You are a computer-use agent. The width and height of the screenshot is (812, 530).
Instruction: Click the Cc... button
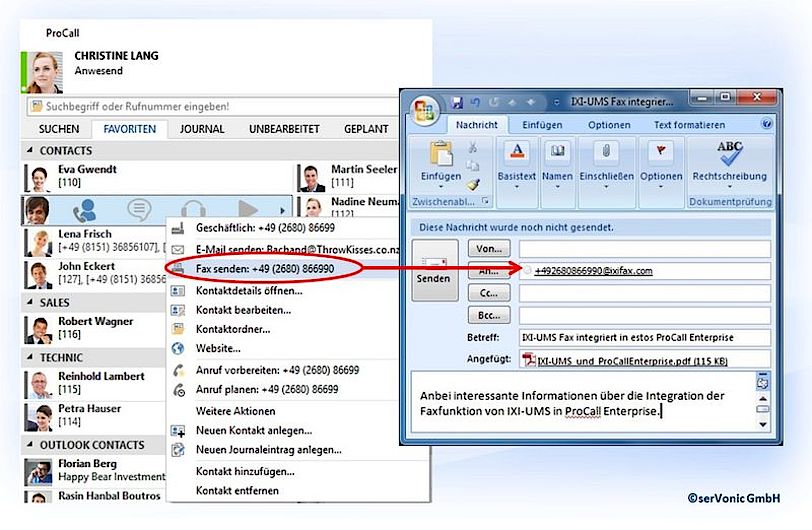coord(489,293)
